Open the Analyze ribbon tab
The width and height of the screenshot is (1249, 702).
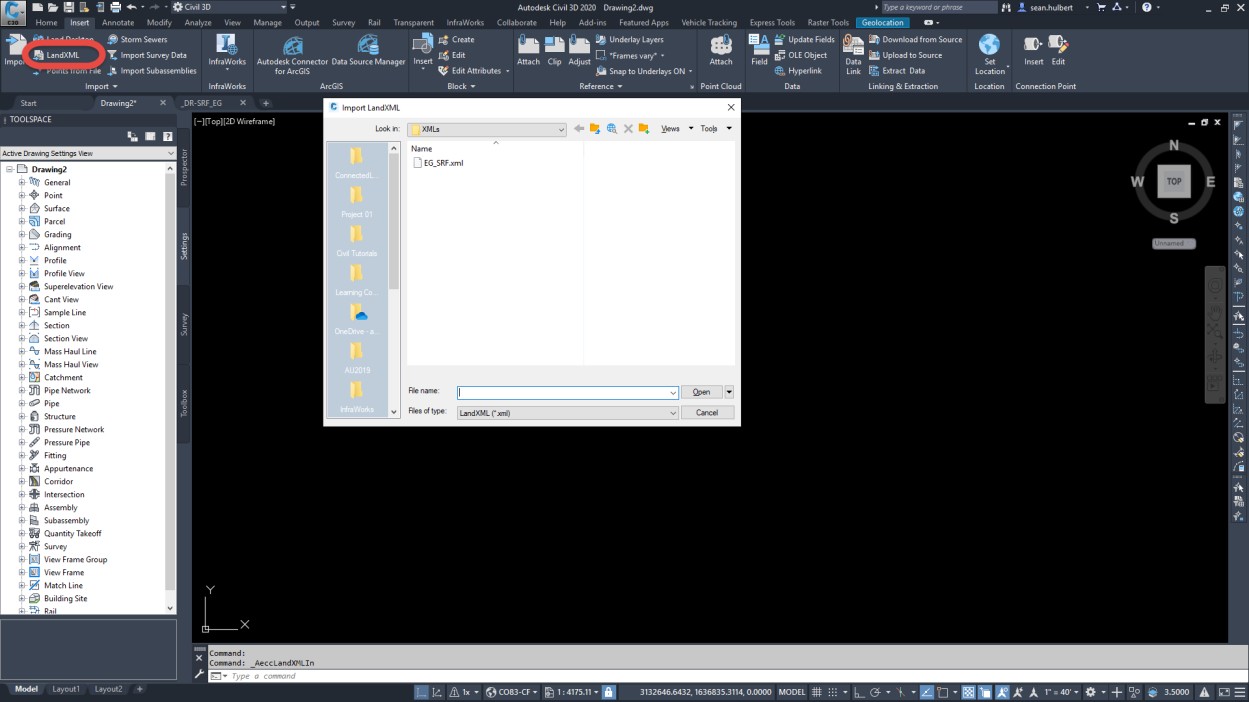point(198,22)
